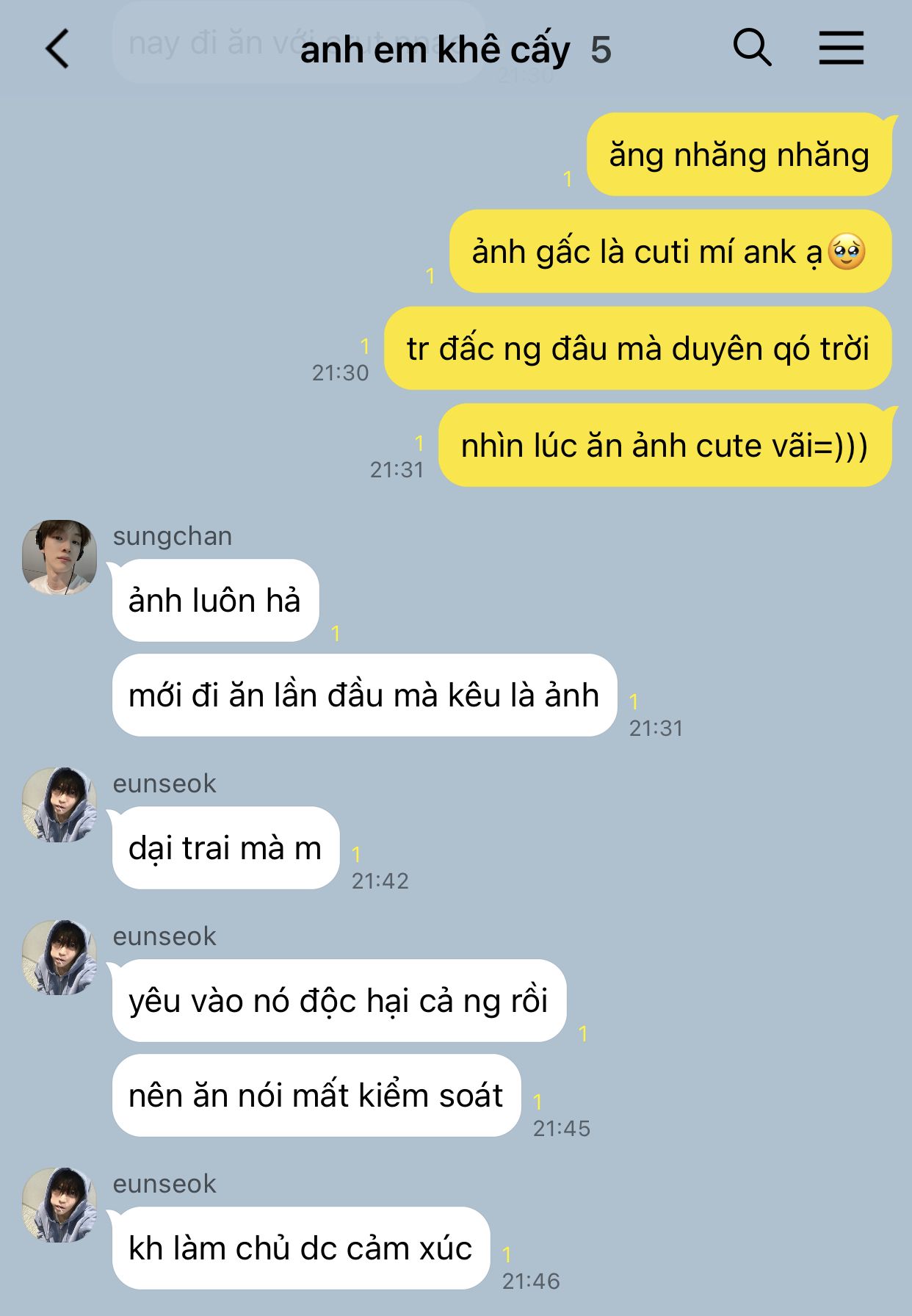Tap eunseok's avatar beside "dại trai mà m"
Screen dimensions: 912x1316
(59, 805)
